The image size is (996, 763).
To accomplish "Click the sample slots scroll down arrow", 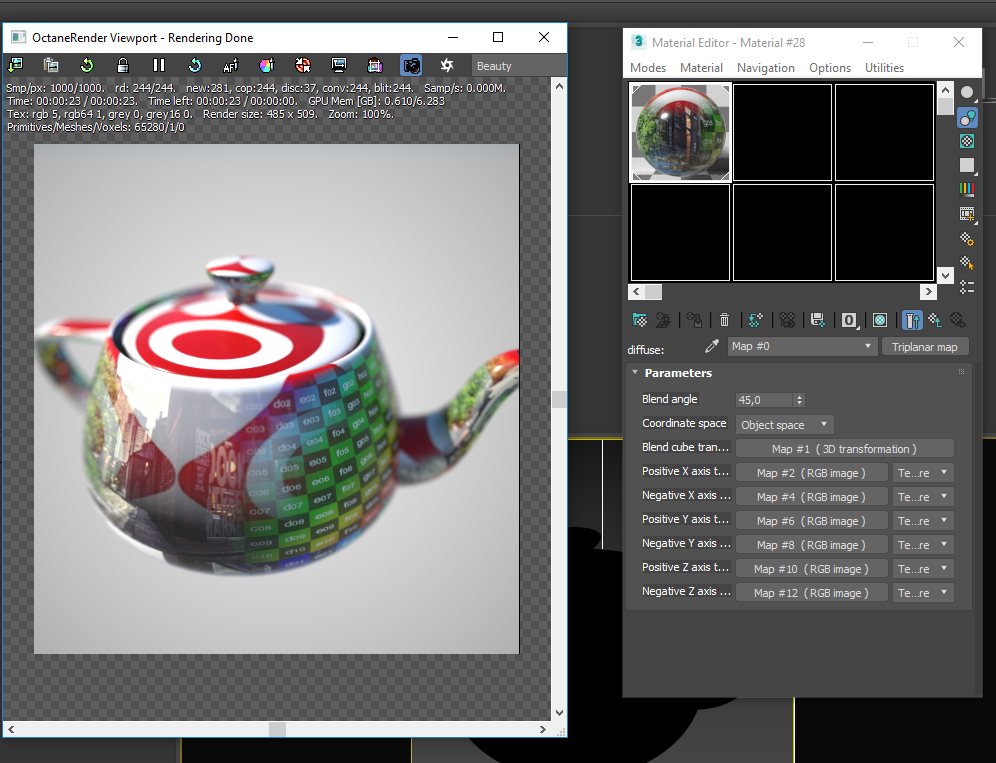I will [945, 275].
